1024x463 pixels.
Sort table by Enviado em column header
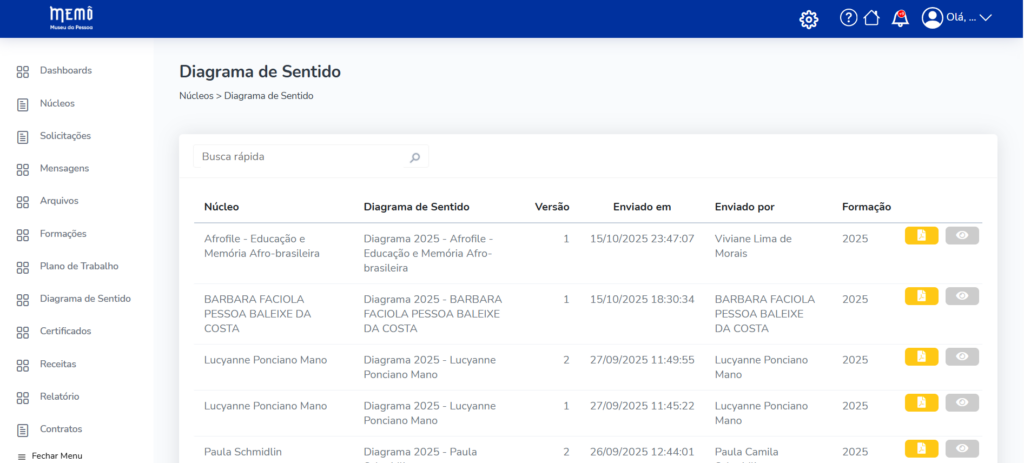coord(641,207)
